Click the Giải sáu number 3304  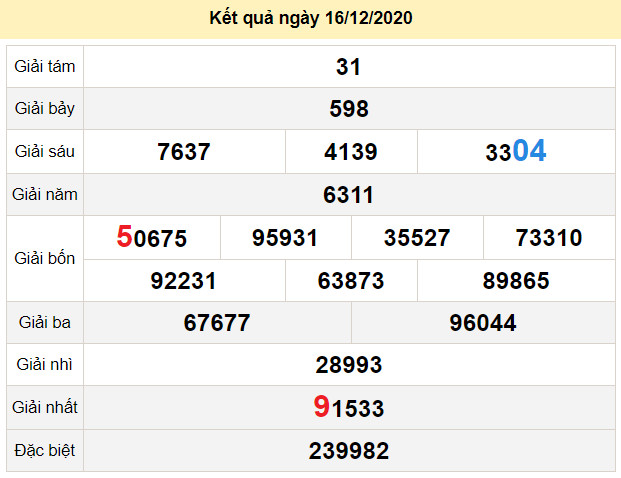coord(516,151)
